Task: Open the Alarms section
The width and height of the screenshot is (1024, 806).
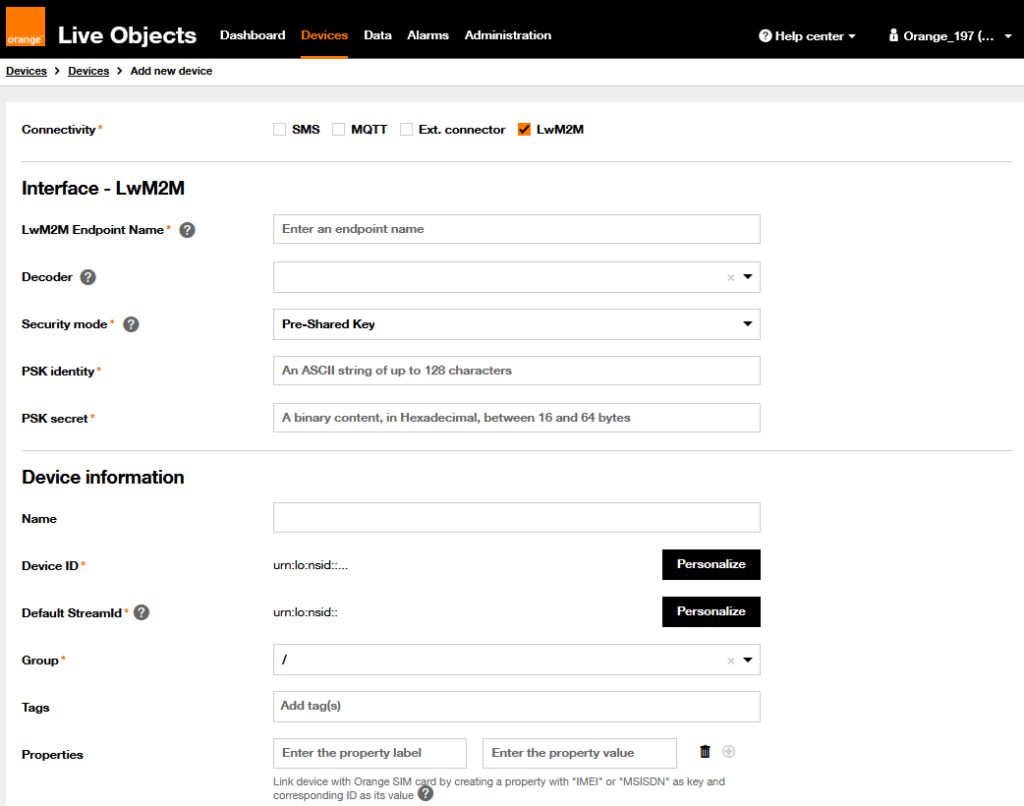Action: click(427, 35)
